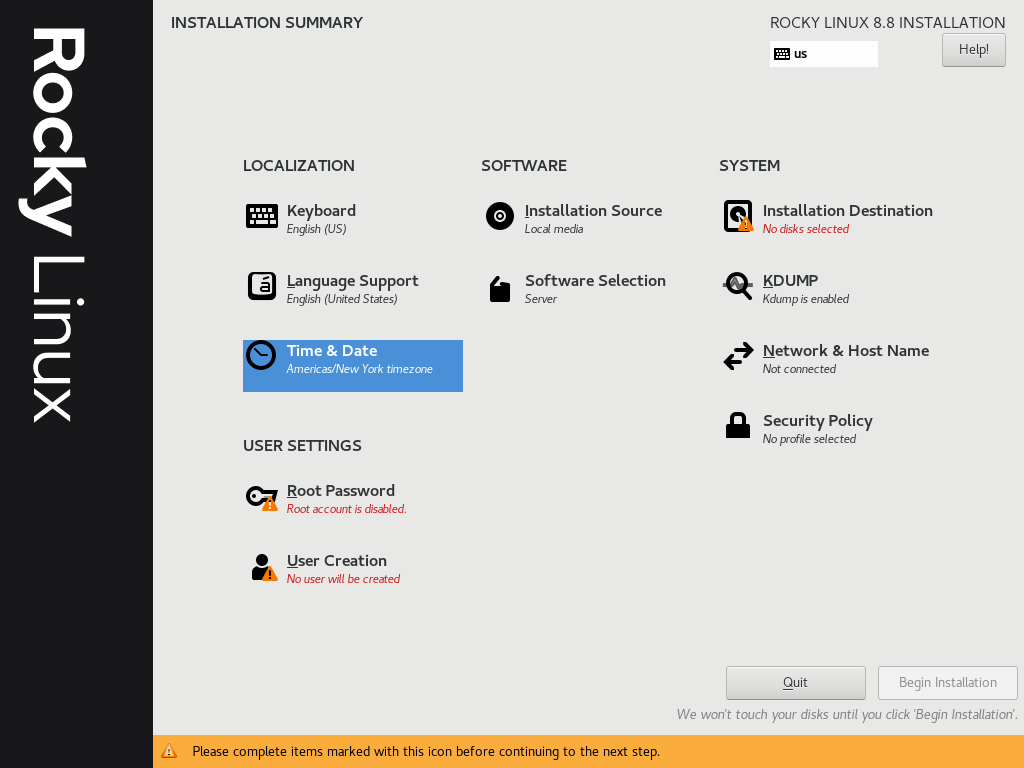The height and width of the screenshot is (768, 1024).
Task: Click 'Local media' source text
Action: (554, 229)
